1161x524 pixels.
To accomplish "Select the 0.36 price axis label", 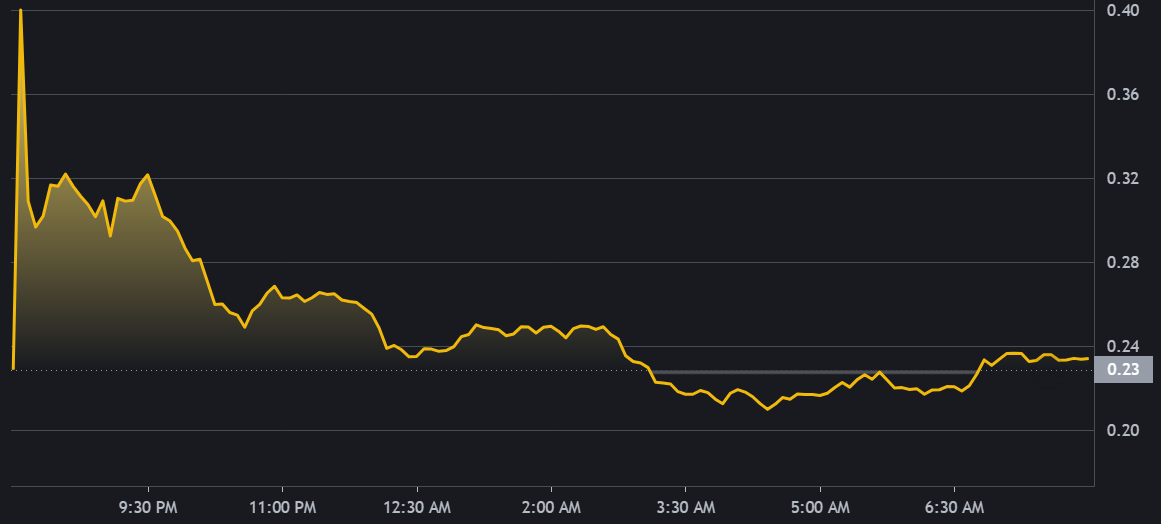I will point(1123,95).
